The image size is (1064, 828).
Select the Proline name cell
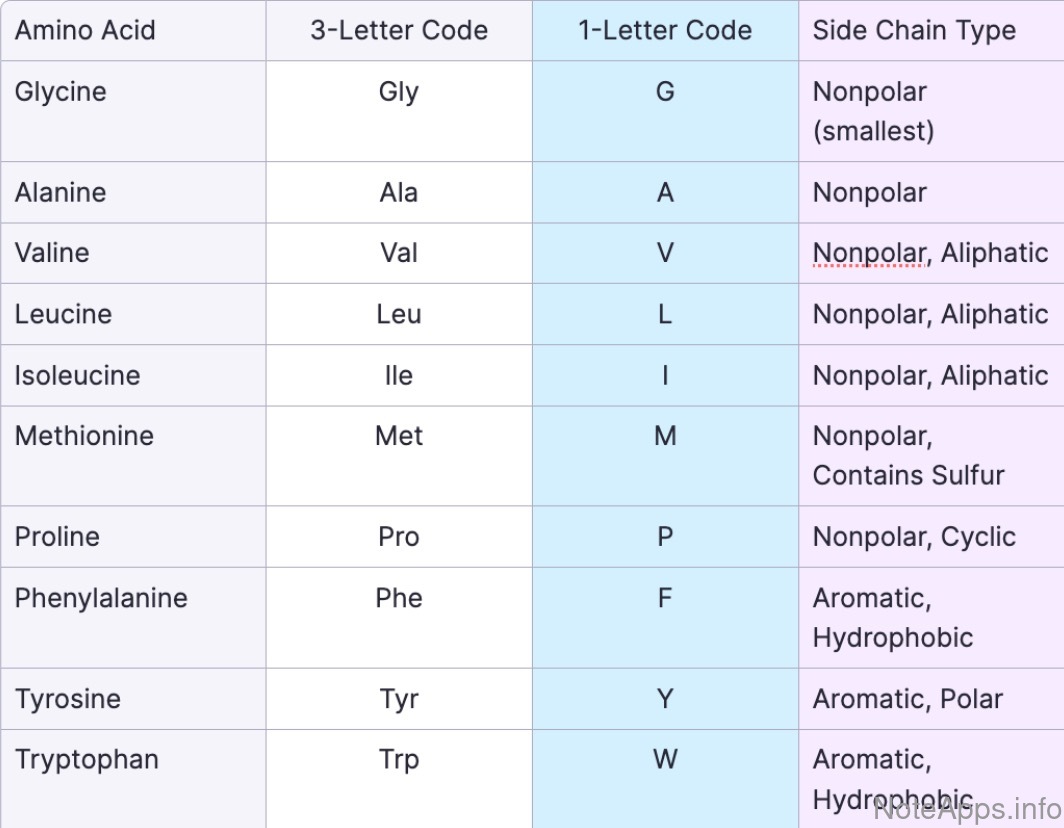click(x=57, y=537)
